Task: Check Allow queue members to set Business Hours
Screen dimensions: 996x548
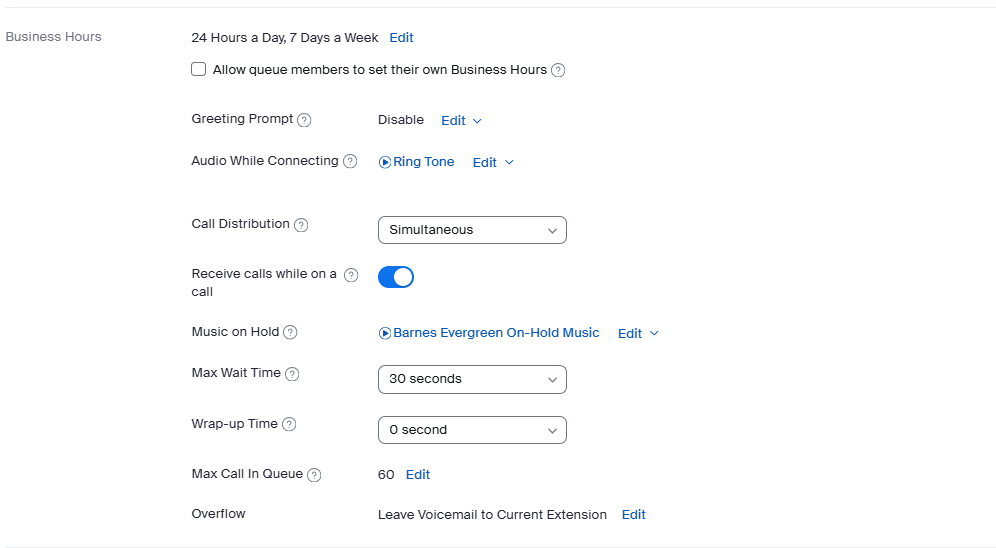Action: click(x=199, y=70)
